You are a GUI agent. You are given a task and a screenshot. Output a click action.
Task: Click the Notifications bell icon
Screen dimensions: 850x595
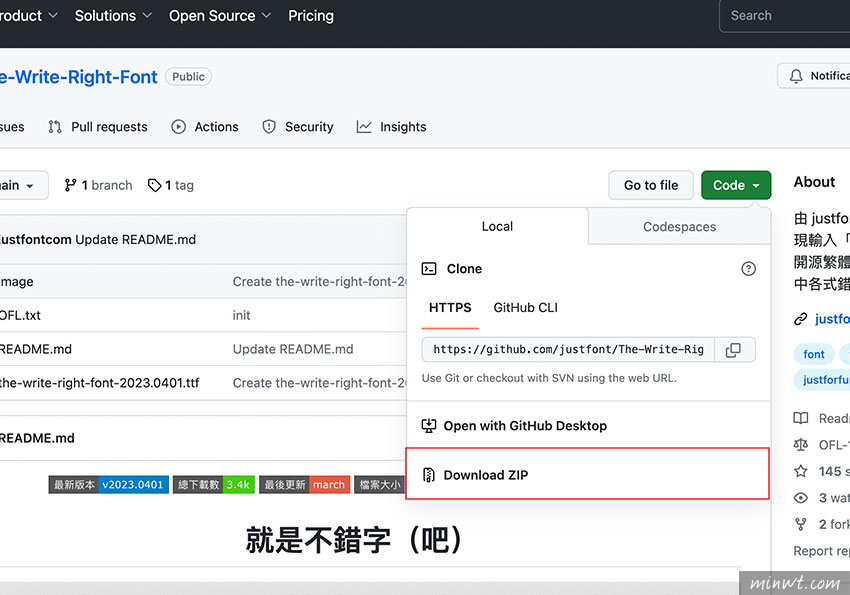click(x=796, y=76)
